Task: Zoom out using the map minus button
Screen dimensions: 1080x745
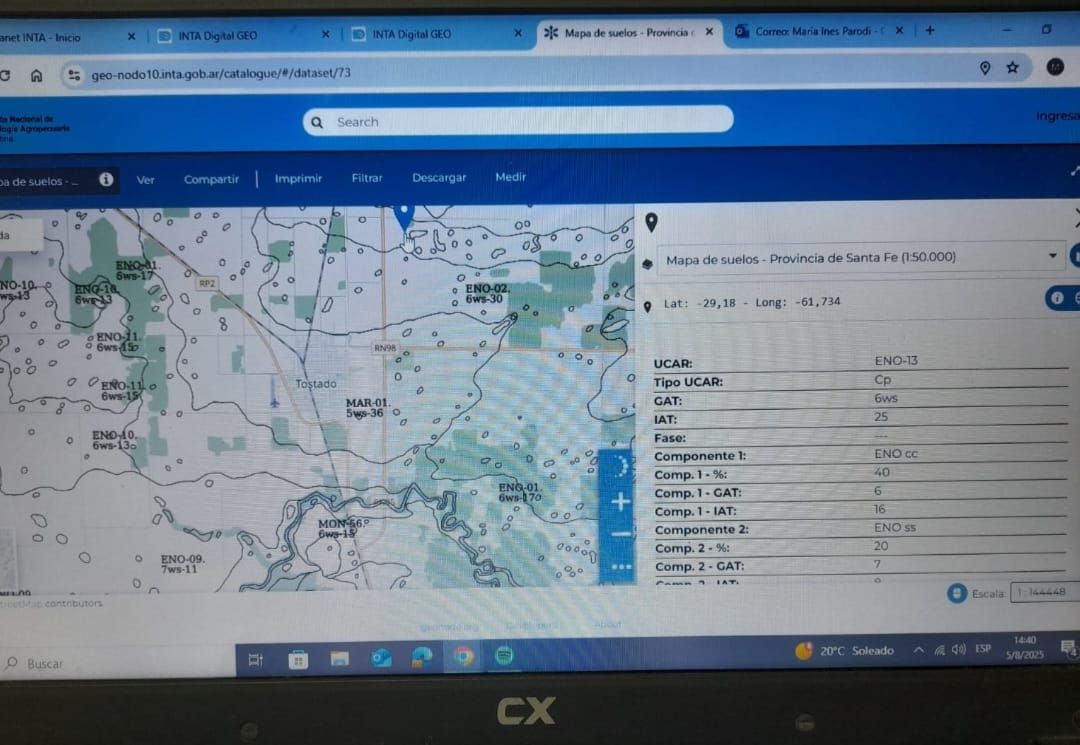Action: [621, 534]
